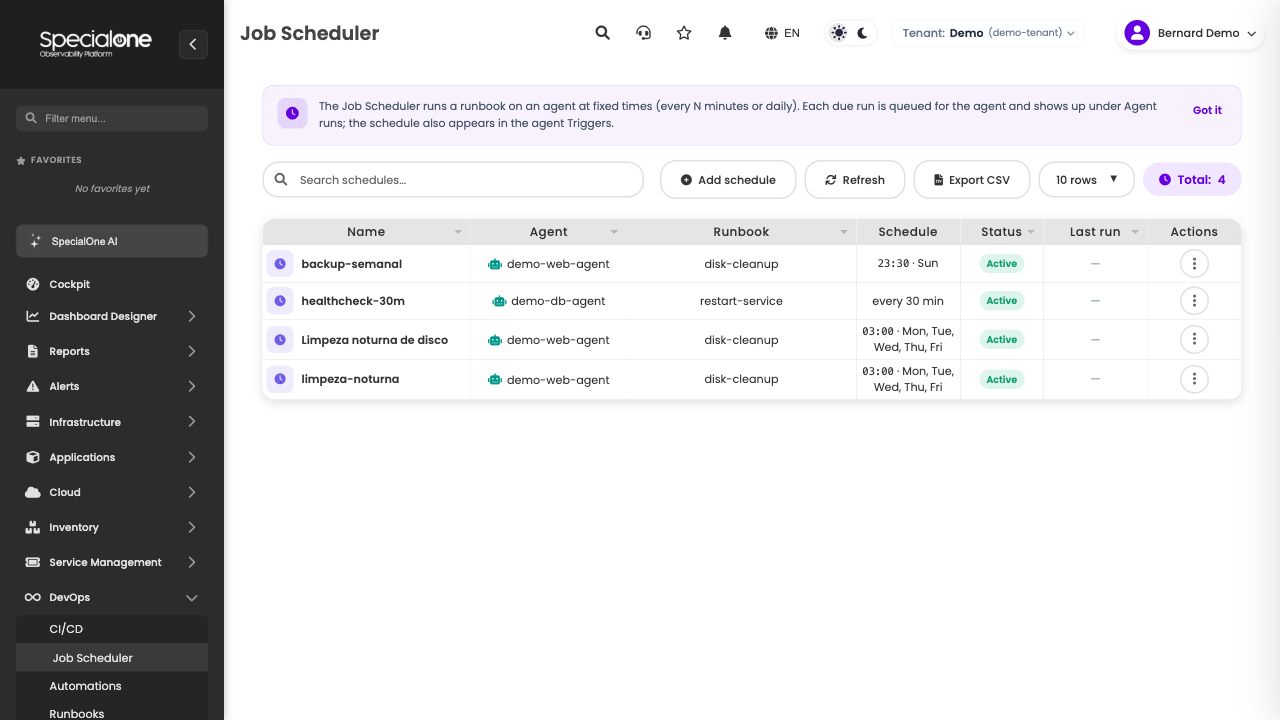Expand the Applications menu
The image size is (1280, 720).
pyautogui.click(x=112, y=457)
